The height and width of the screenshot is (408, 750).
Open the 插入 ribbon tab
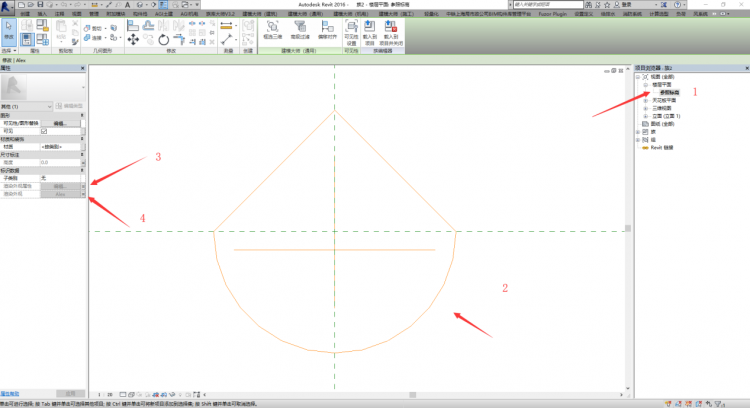[x=42, y=15]
